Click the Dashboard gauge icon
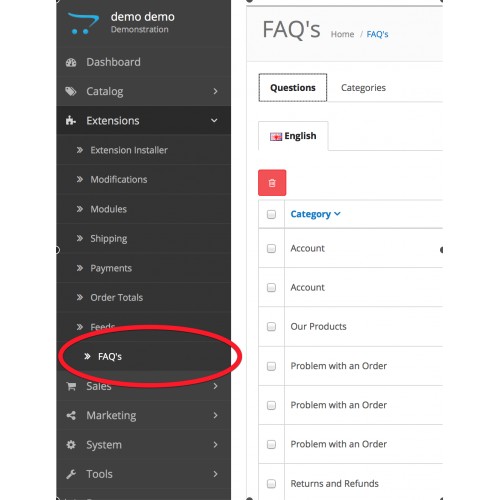This screenshot has height=500, width=500. click(71, 62)
